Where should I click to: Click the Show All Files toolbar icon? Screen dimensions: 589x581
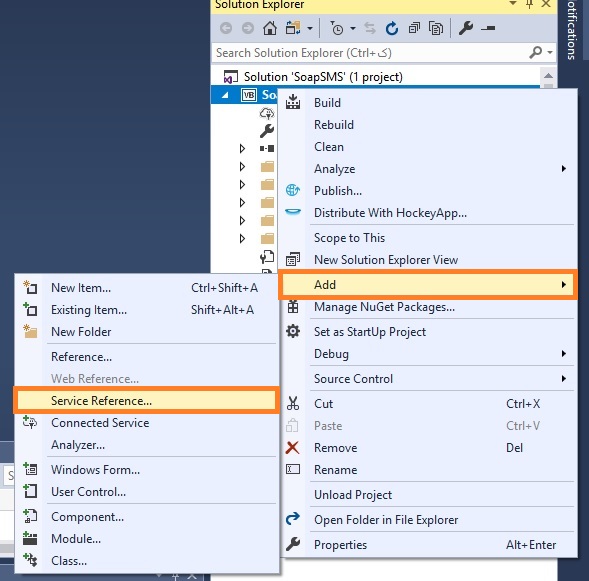click(x=436, y=28)
